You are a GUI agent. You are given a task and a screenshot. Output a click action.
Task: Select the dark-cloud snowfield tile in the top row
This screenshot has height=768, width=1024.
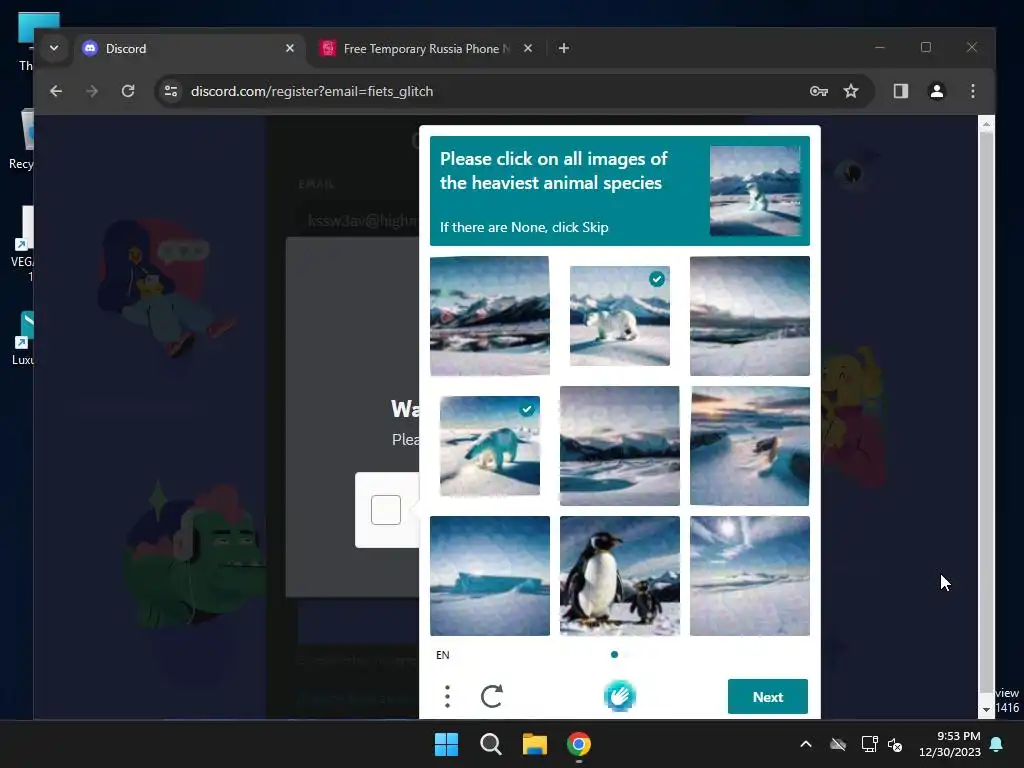click(x=750, y=315)
